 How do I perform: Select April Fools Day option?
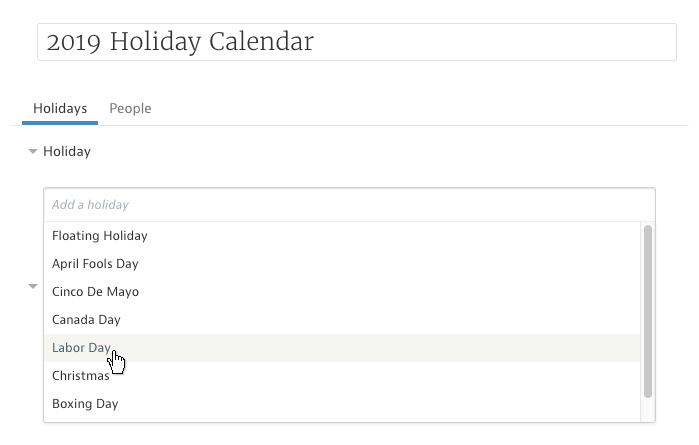pyautogui.click(x=95, y=264)
